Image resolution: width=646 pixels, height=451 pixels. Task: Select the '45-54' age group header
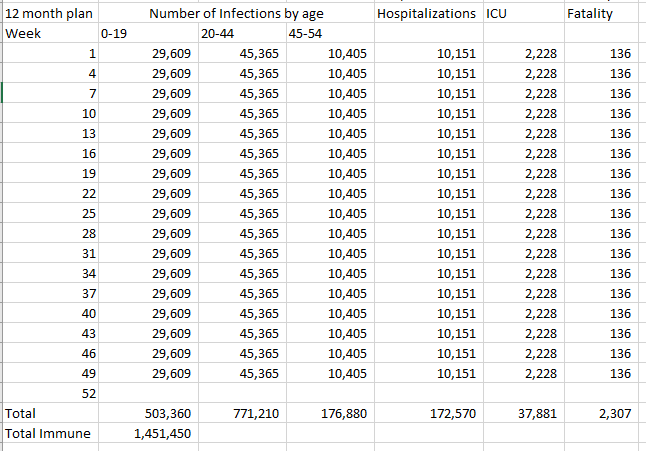304,33
